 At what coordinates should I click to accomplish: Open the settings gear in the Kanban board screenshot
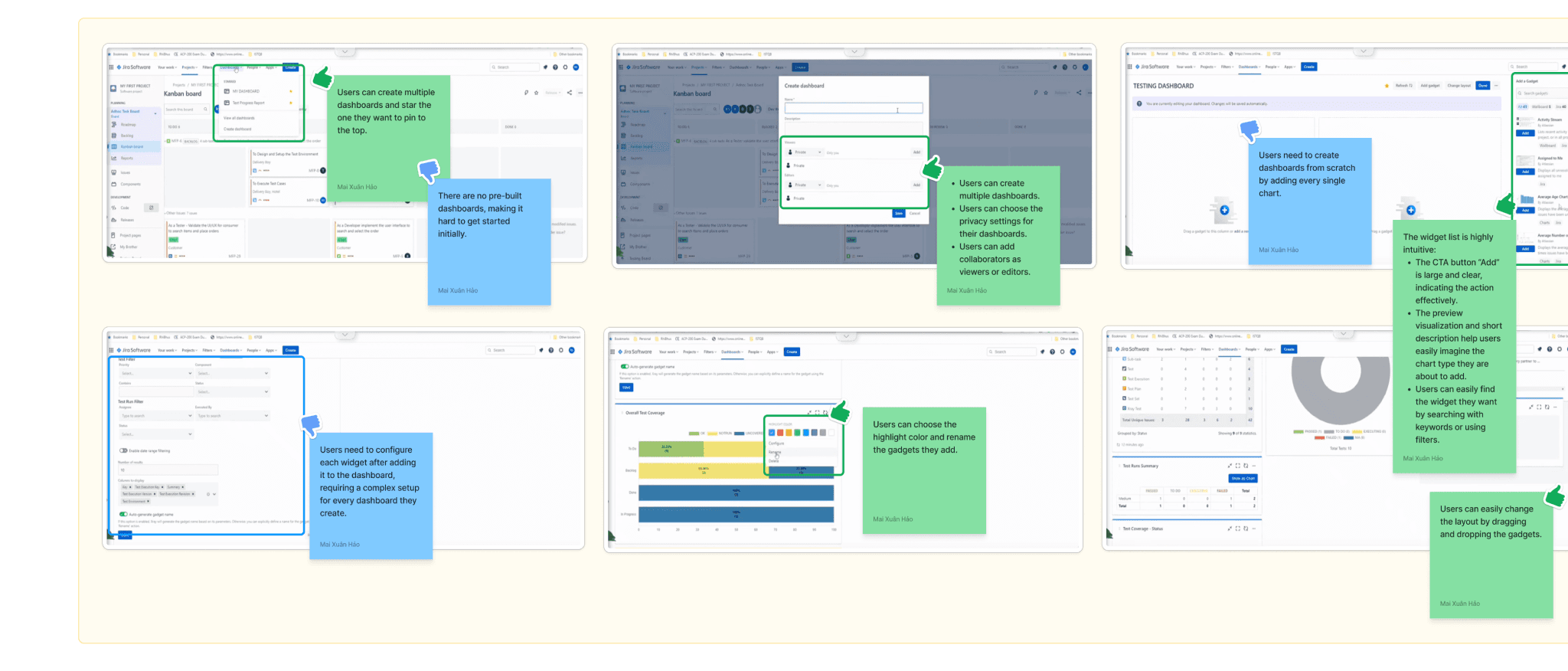click(x=566, y=67)
